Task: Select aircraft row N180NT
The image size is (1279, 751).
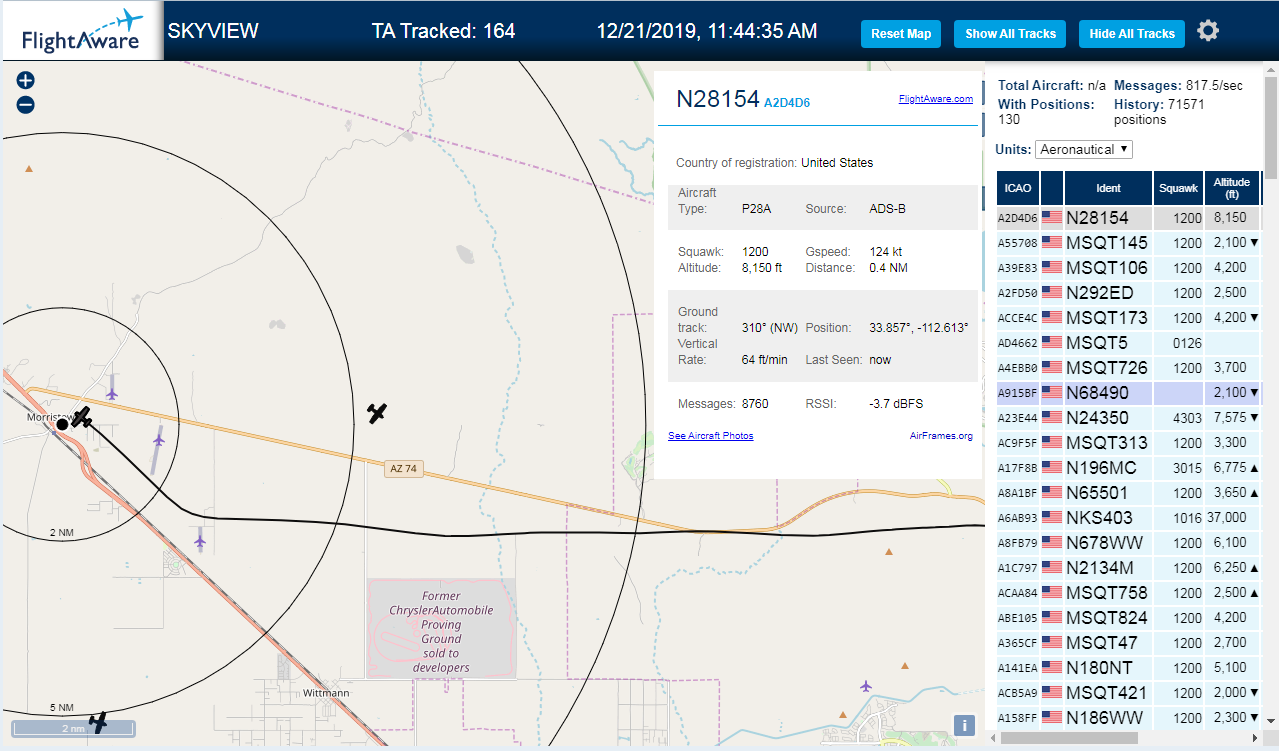Action: tap(1128, 668)
